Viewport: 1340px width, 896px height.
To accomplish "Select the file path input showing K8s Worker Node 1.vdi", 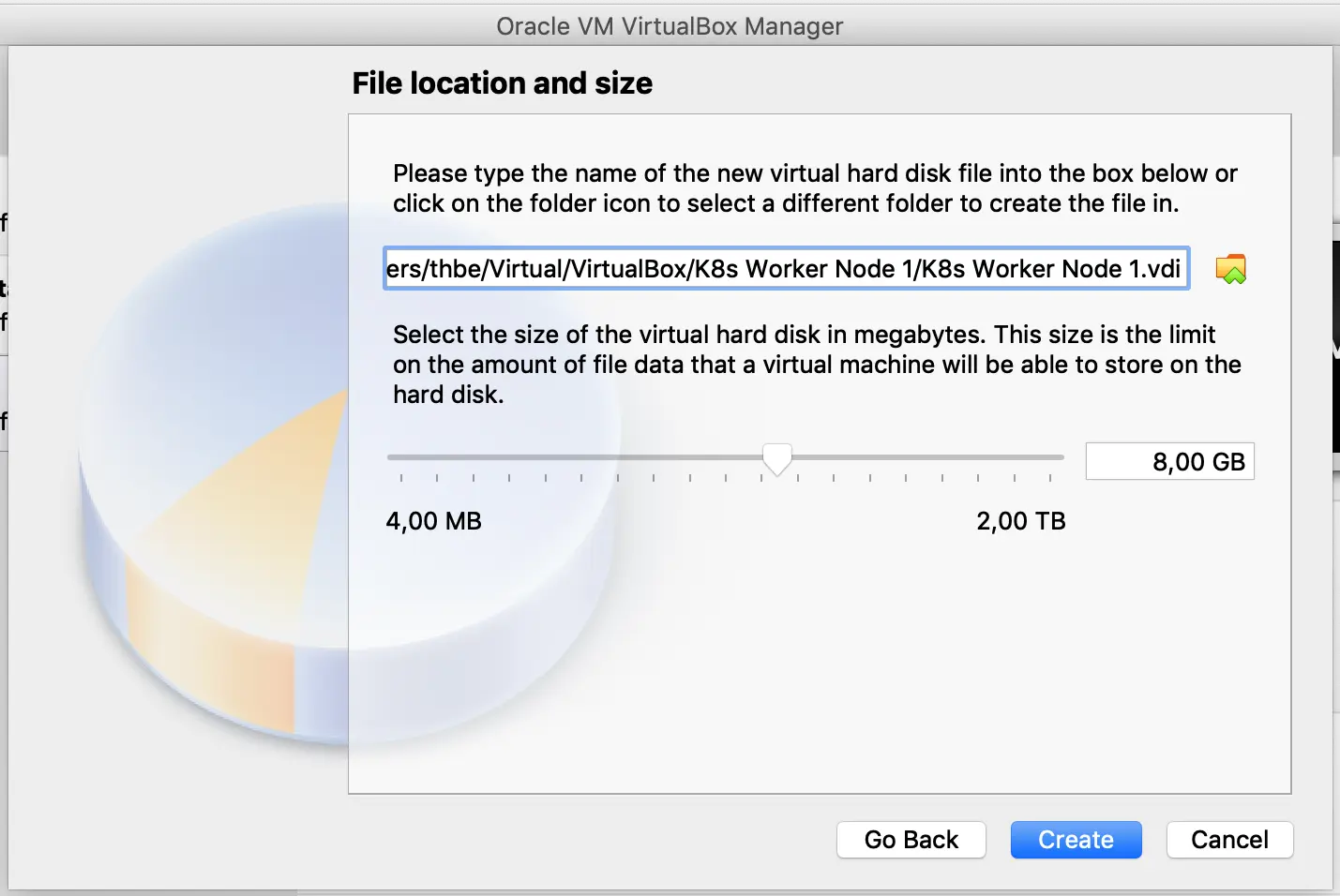I will click(x=786, y=269).
